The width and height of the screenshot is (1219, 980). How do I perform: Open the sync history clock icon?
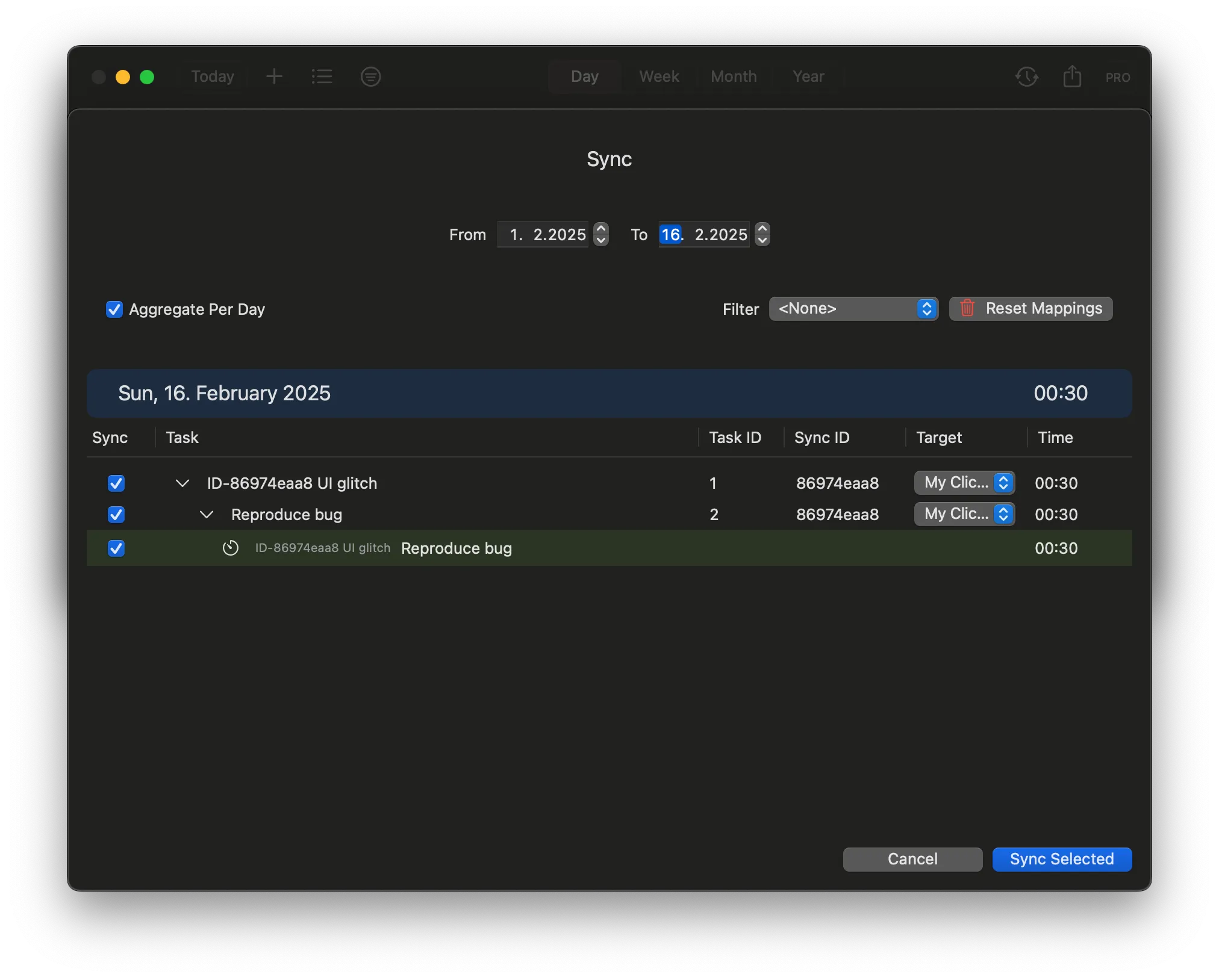tap(1027, 76)
